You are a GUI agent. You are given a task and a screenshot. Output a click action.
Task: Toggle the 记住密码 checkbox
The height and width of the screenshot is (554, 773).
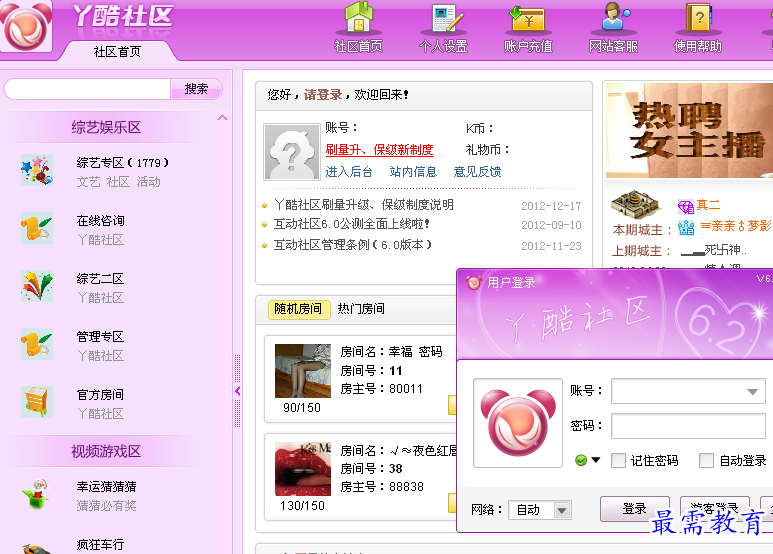tap(618, 460)
